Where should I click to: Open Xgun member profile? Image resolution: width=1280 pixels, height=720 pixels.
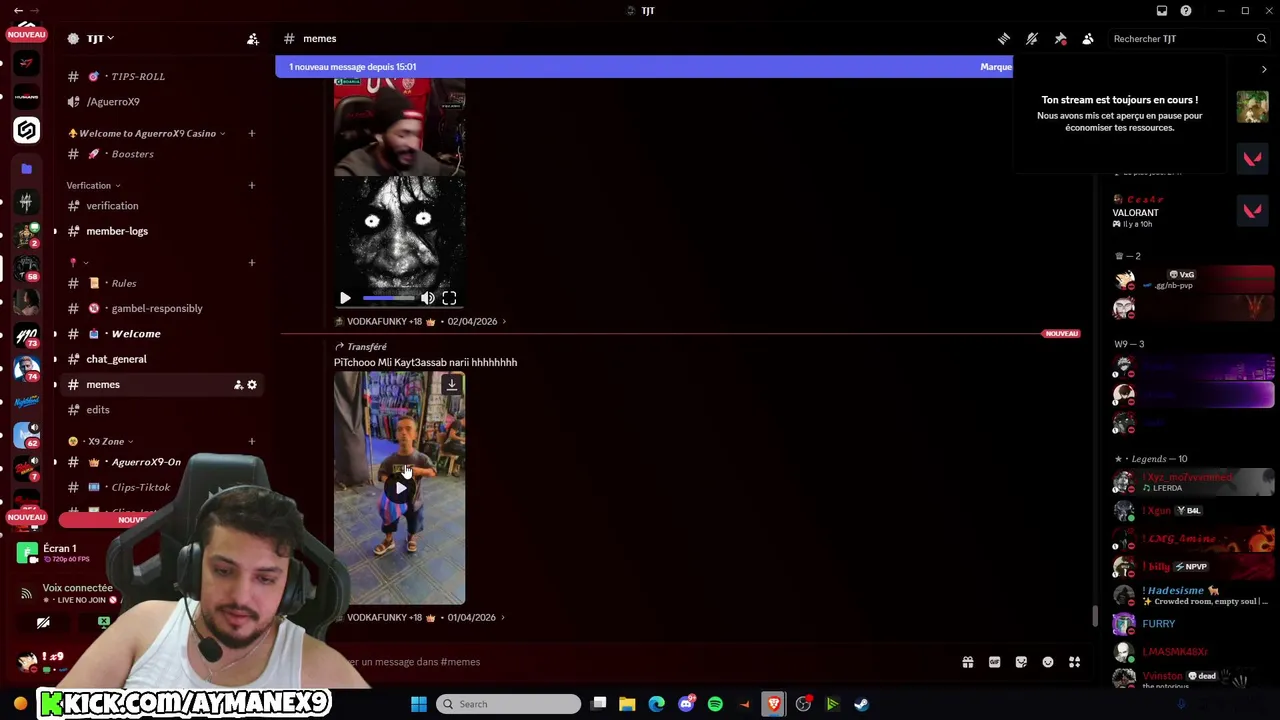coord(1192,511)
